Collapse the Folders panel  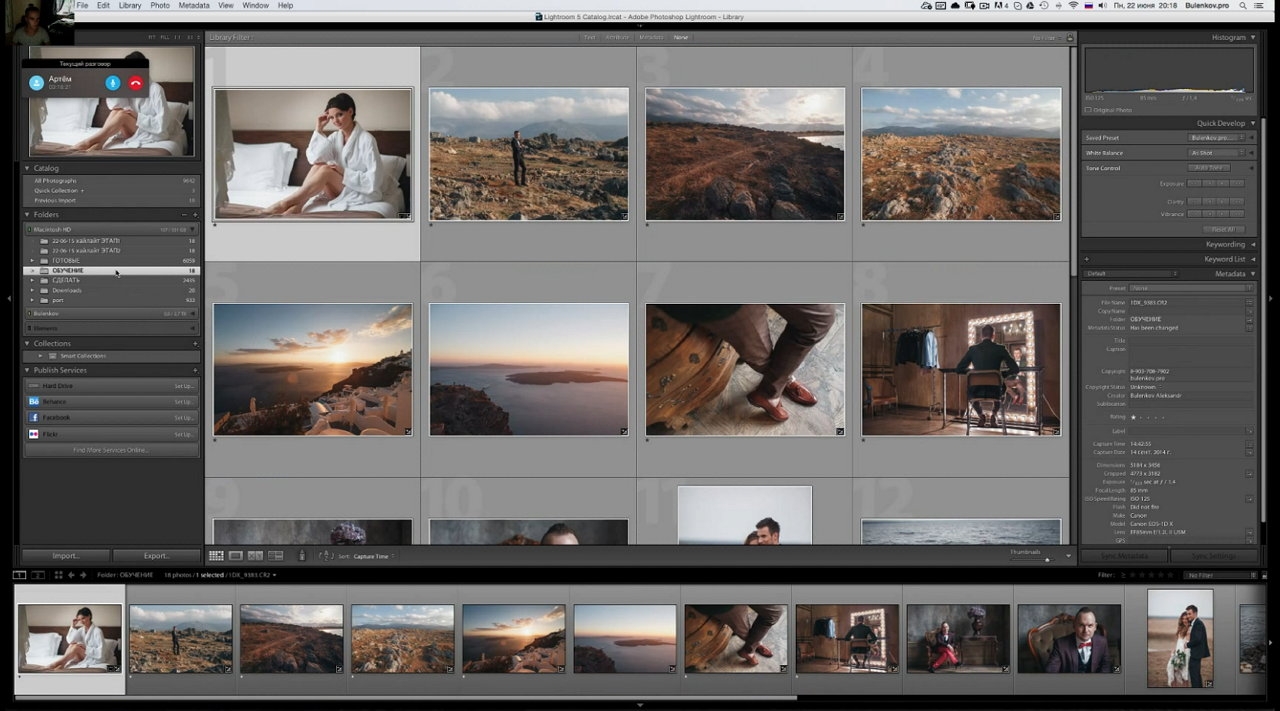tap(27, 215)
